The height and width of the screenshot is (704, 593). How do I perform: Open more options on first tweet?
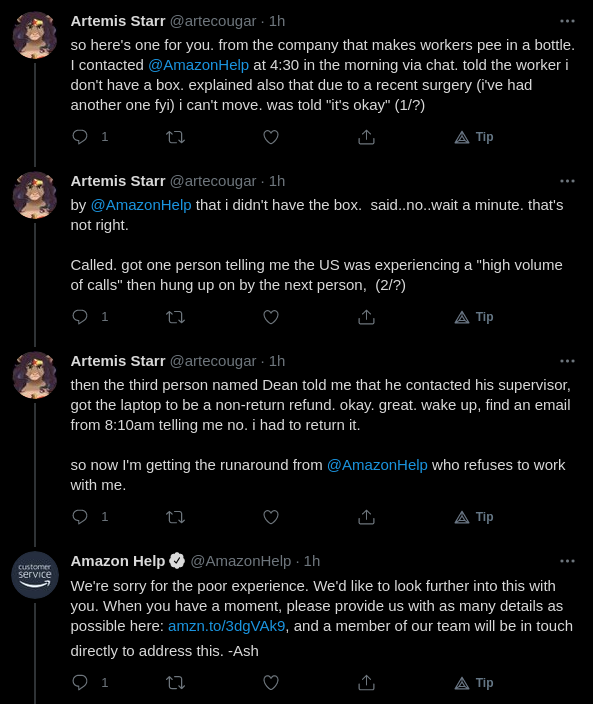coord(567,21)
